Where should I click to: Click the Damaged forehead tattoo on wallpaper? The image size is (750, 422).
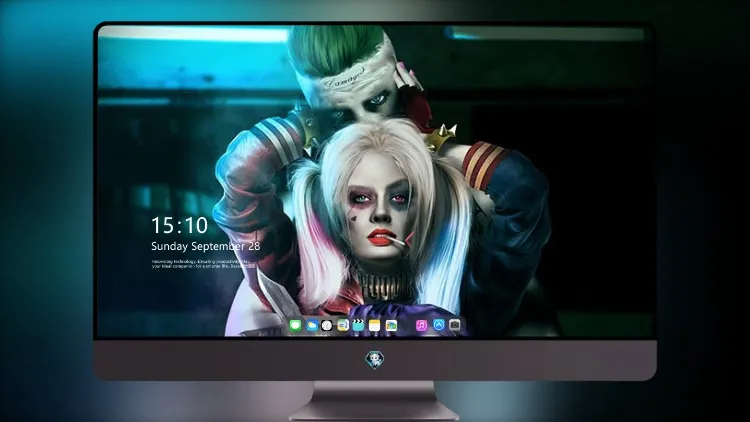tap(344, 78)
